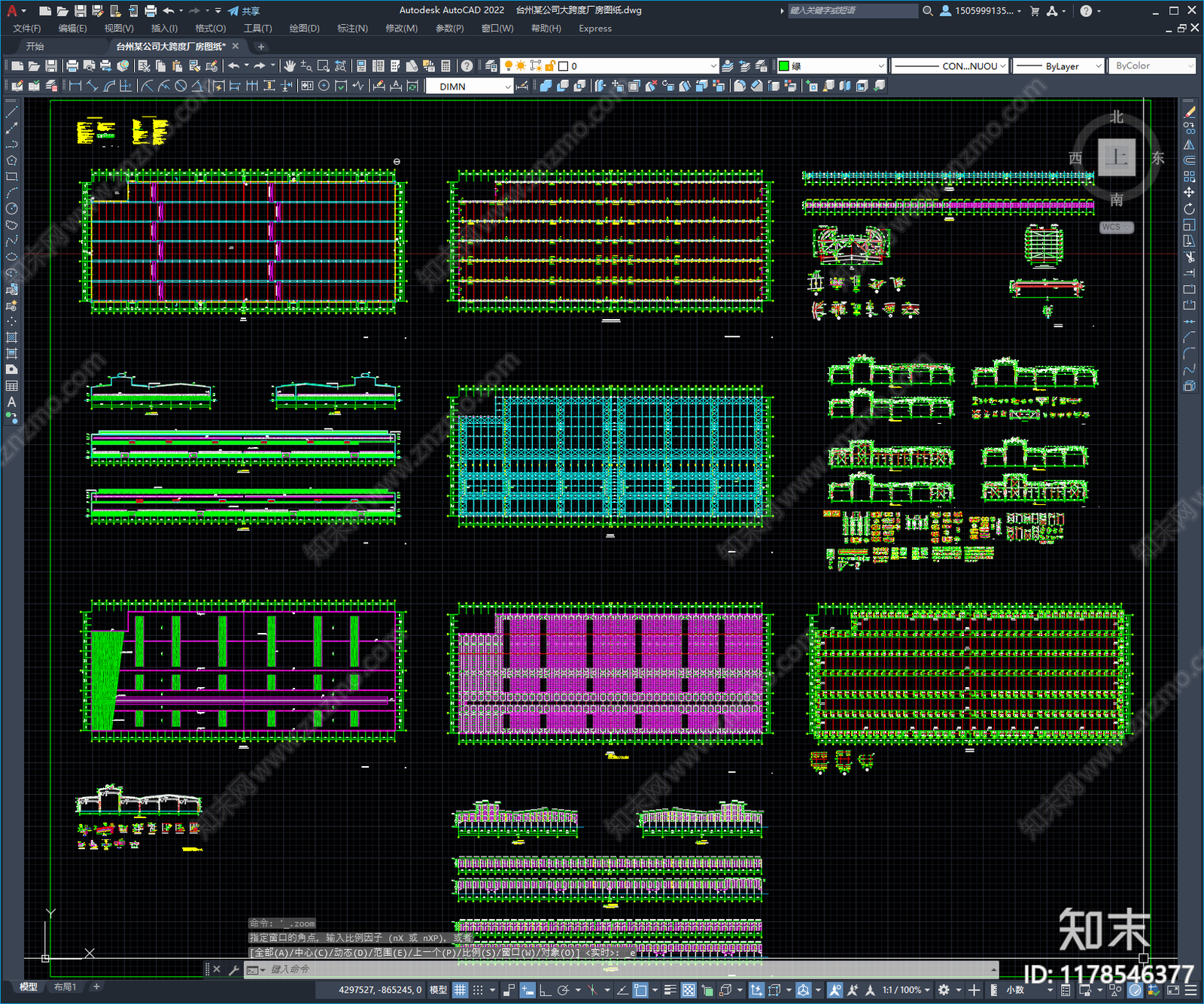Click the shopping cart icon in title bar
This screenshot has width=1204, height=1004.
click(1035, 11)
